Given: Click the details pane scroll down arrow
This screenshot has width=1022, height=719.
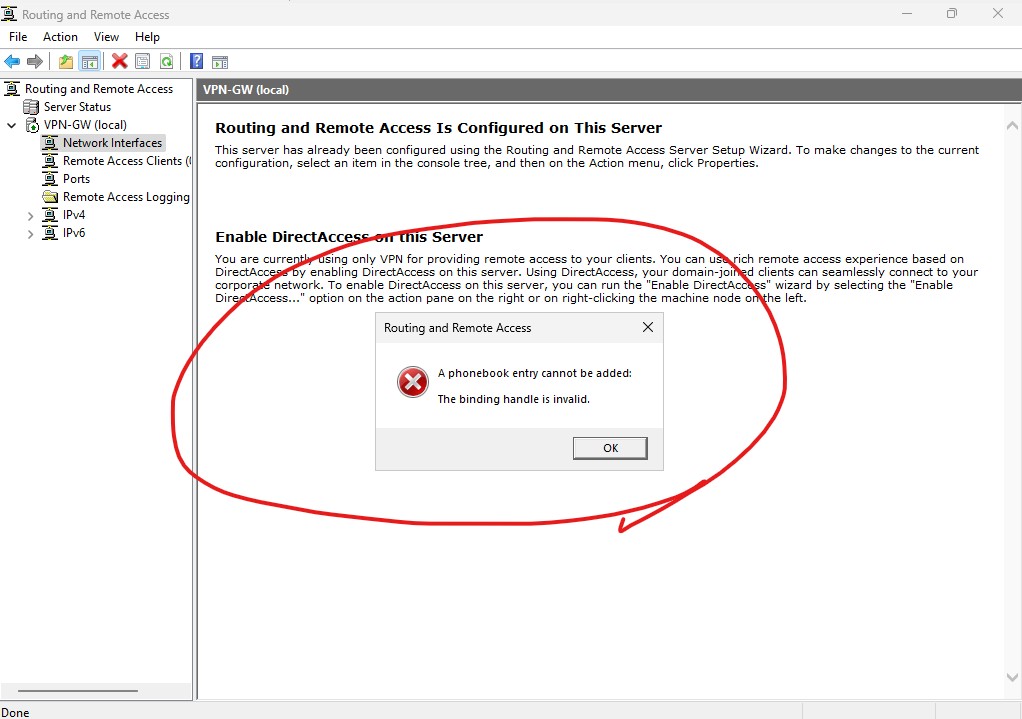Looking at the screenshot, I should [1012, 677].
